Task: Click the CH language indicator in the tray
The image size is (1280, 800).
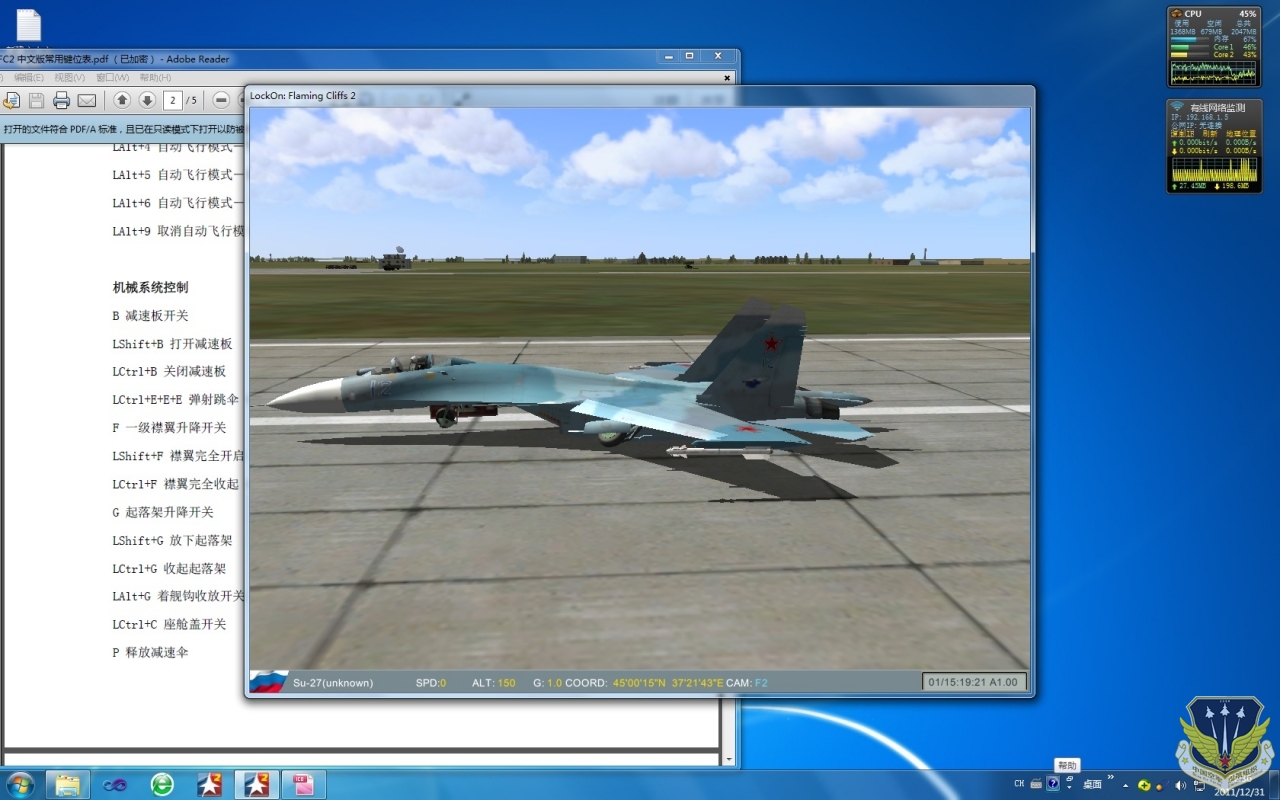Action: [x=1019, y=784]
